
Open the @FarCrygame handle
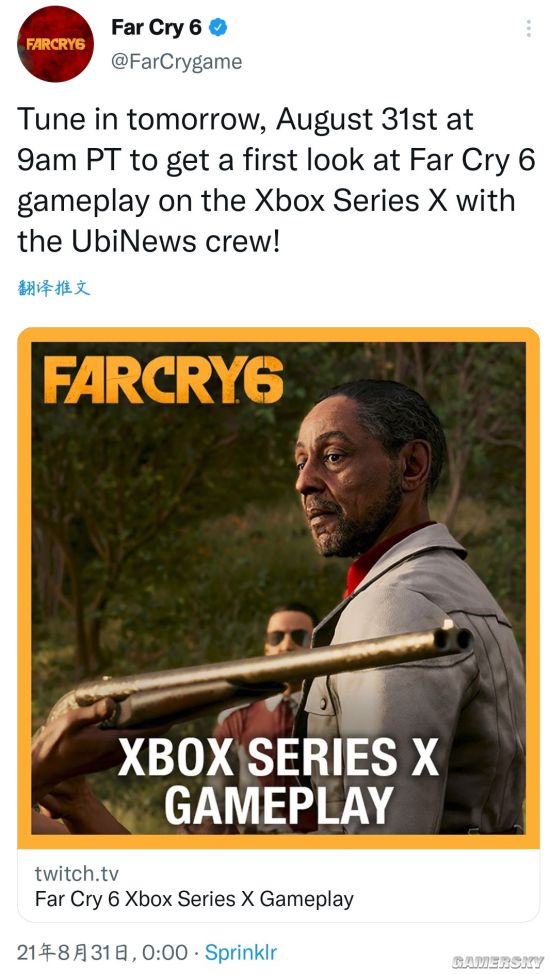pyautogui.click(x=176, y=62)
